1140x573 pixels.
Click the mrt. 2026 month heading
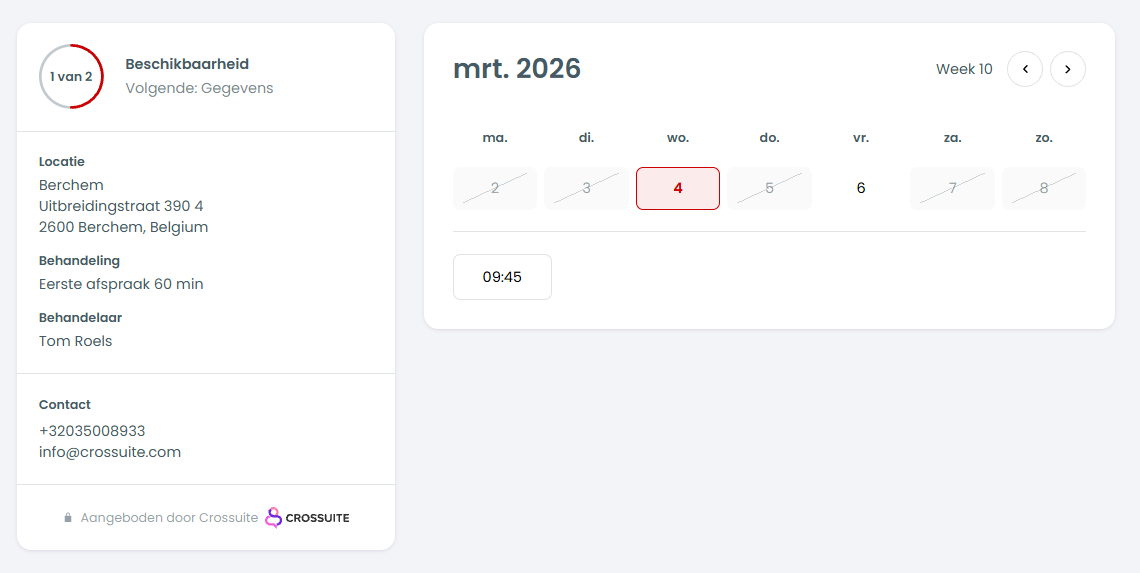(x=517, y=69)
